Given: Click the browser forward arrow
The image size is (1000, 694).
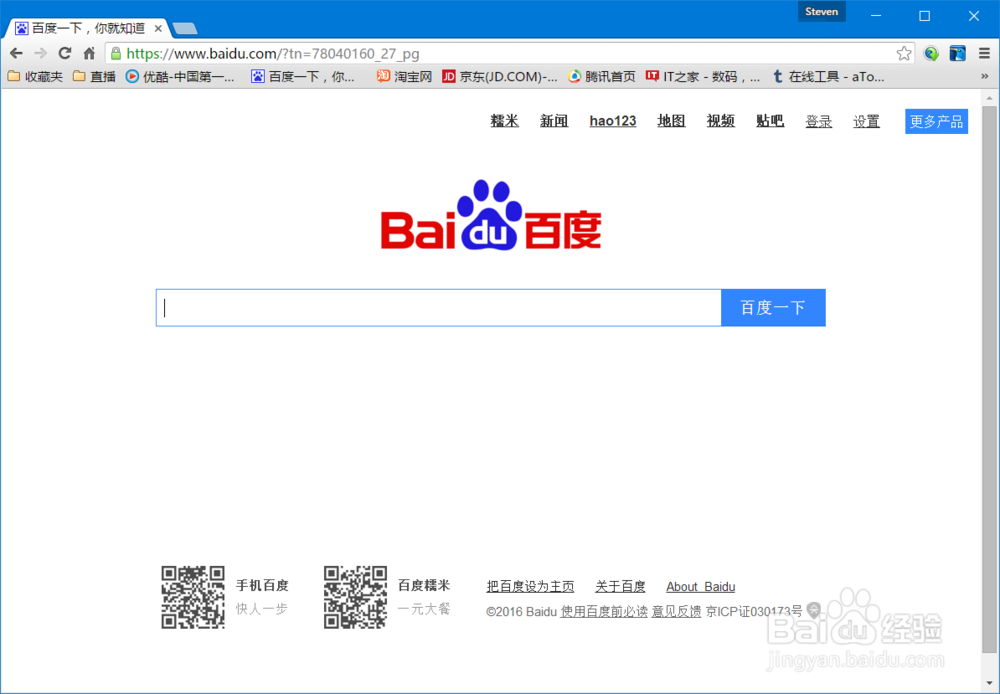Looking at the screenshot, I should pos(40,54).
